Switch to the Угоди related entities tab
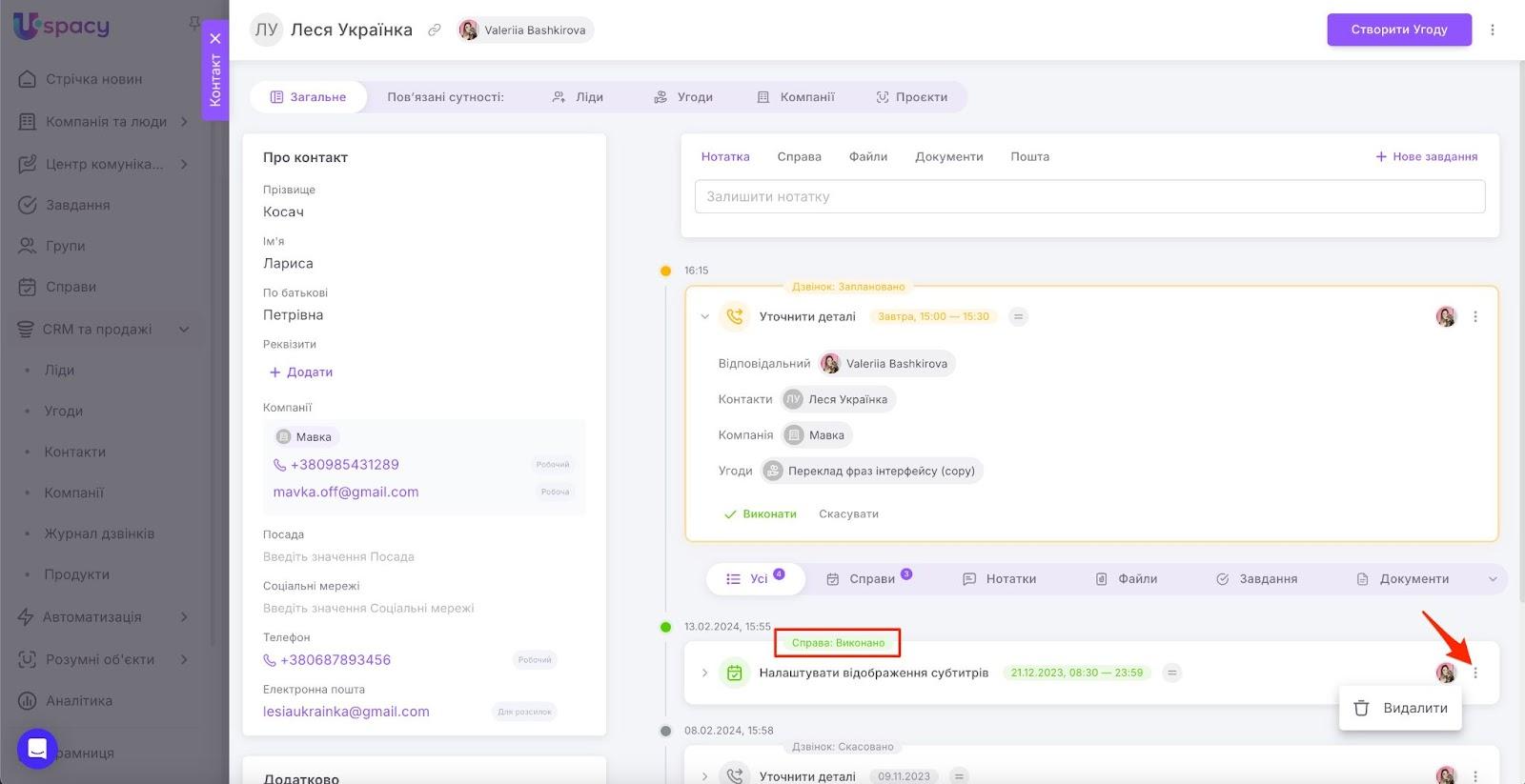1525x784 pixels. [683, 97]
